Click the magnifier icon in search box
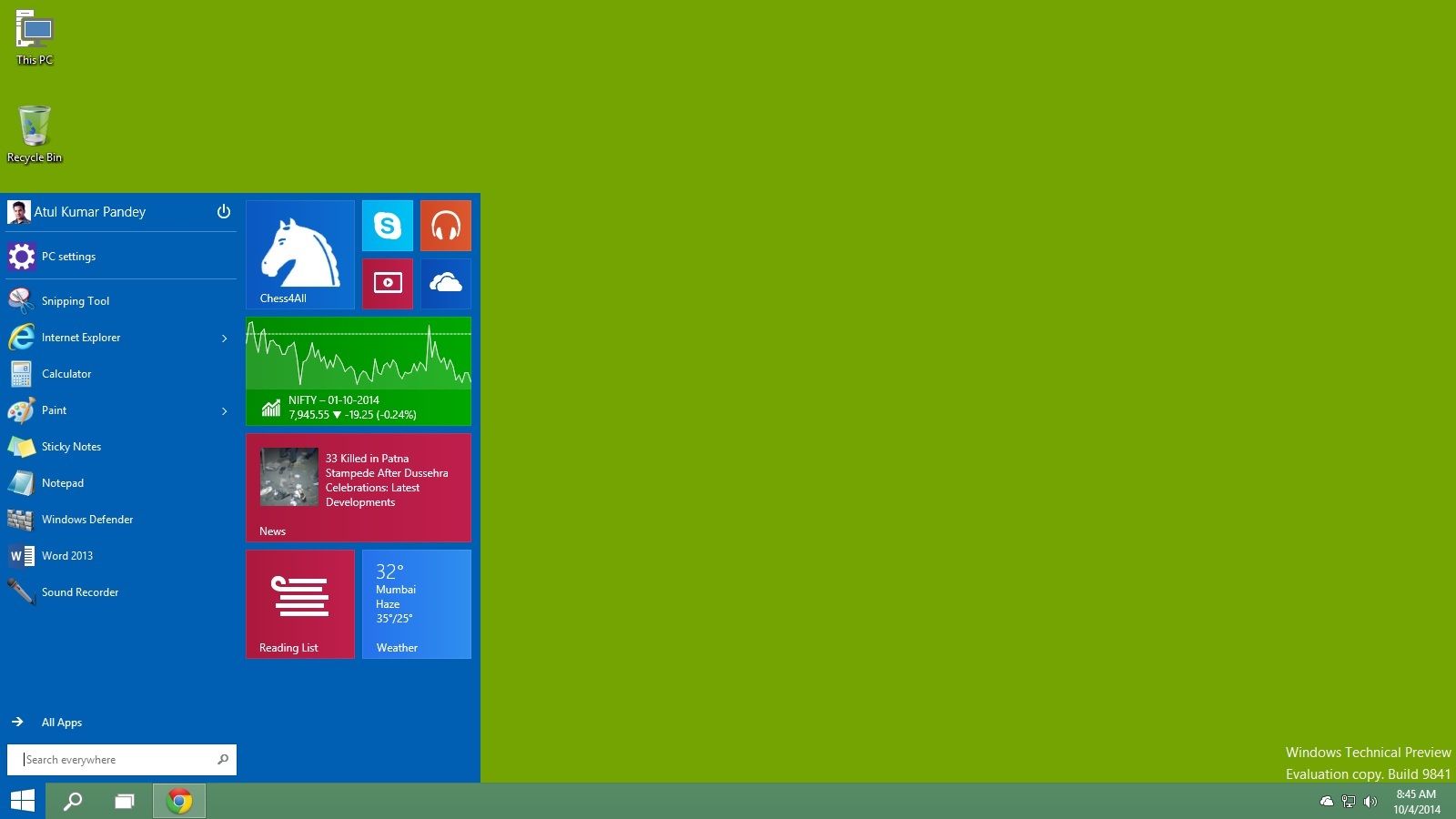This screenshot has width=1456, height=819. 223,759
